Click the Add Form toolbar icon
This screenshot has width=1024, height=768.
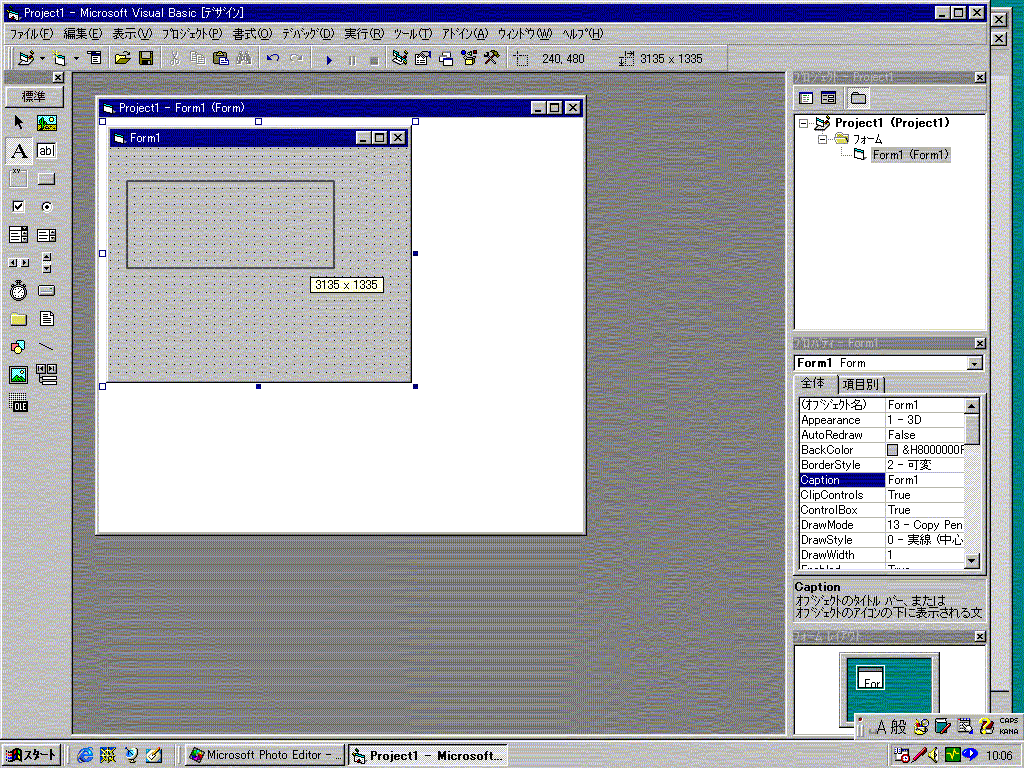tap(59, 59)
